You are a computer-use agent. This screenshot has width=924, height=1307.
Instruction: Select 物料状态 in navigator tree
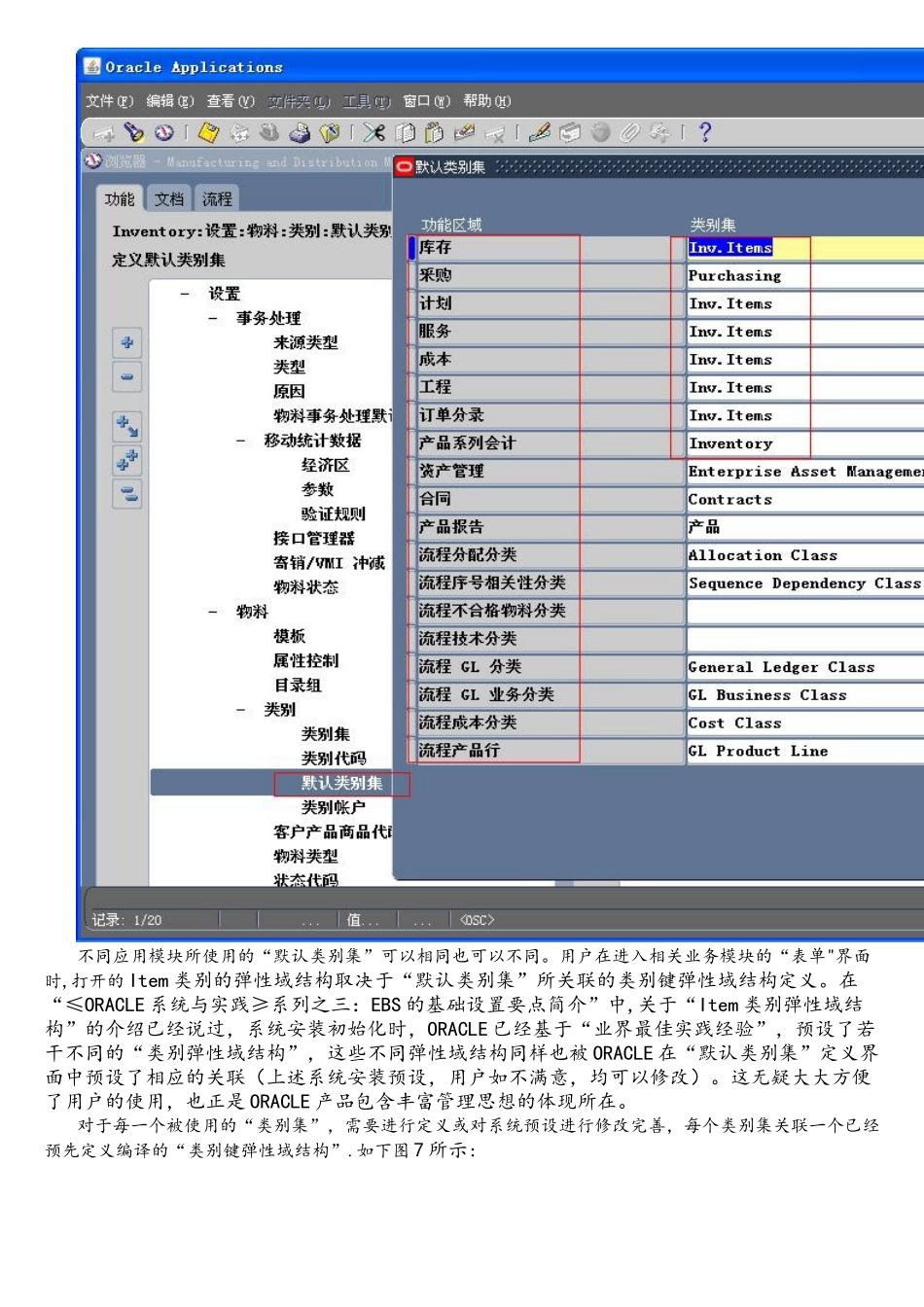[305, 587]
